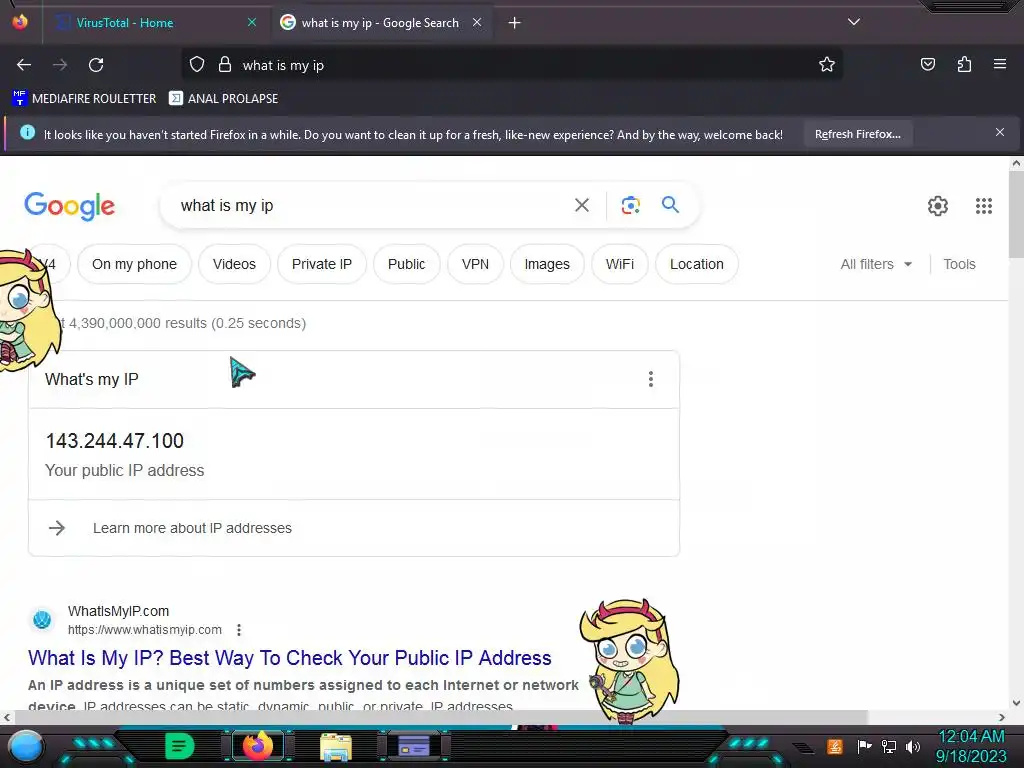
Task: Open File Explorer from the taskbar
Action: (x=336, y=747)
